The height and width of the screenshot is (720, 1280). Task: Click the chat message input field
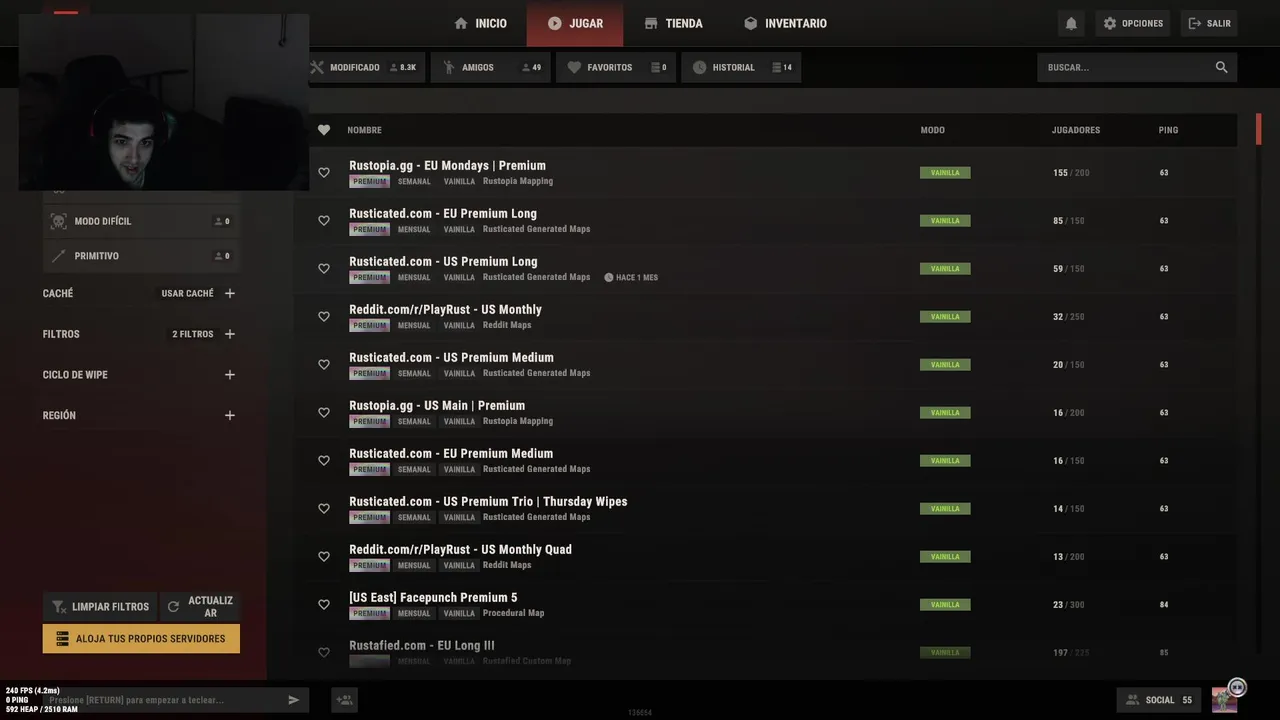(165, 700)
